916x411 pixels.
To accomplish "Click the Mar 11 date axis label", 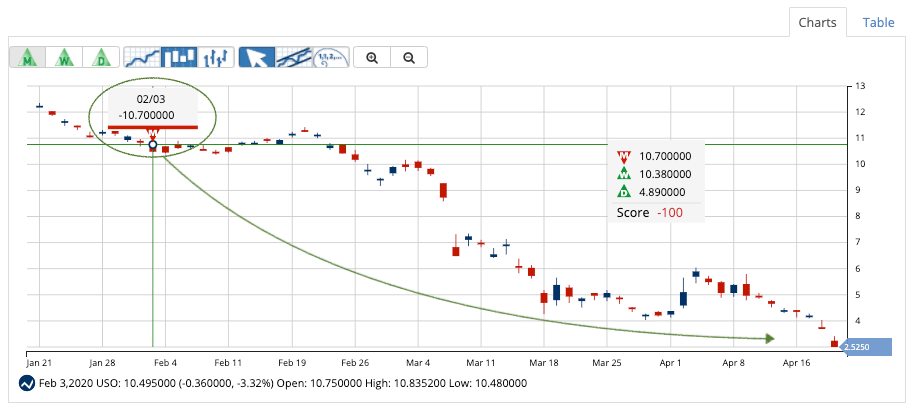I will tap(481, 363).
